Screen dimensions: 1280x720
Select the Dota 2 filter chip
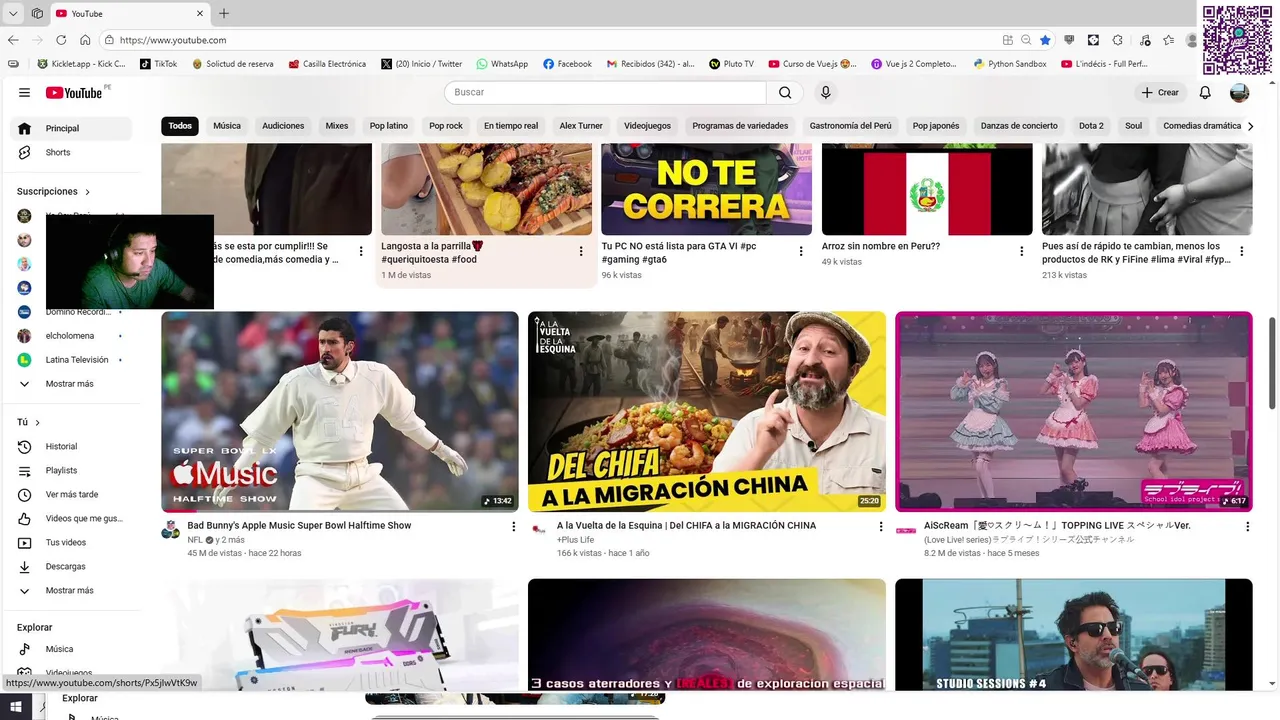1091,126
